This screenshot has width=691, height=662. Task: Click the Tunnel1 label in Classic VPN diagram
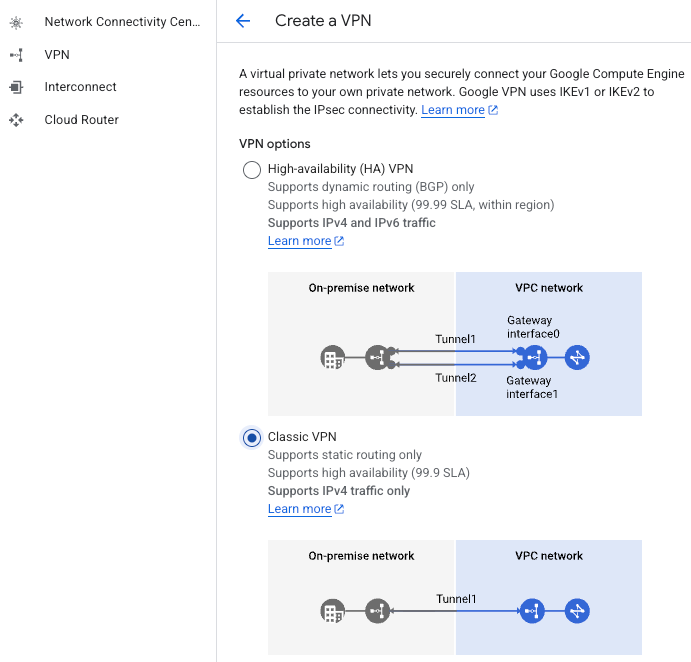click(456, 599)
